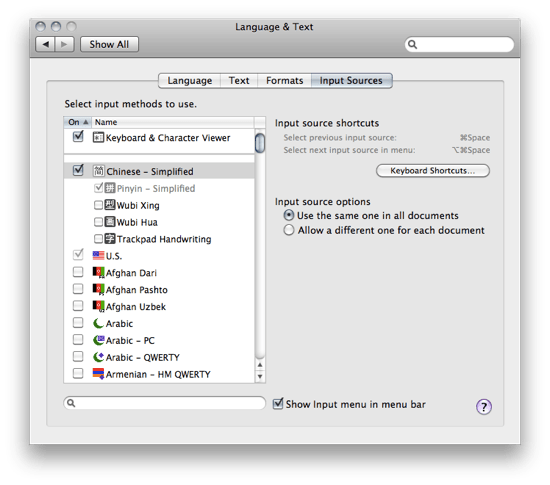Viewport: 550px width, 485px height.
Task: Click the input list scrollbar thumb
Action: pyautogui.click(x=260, y=143)
